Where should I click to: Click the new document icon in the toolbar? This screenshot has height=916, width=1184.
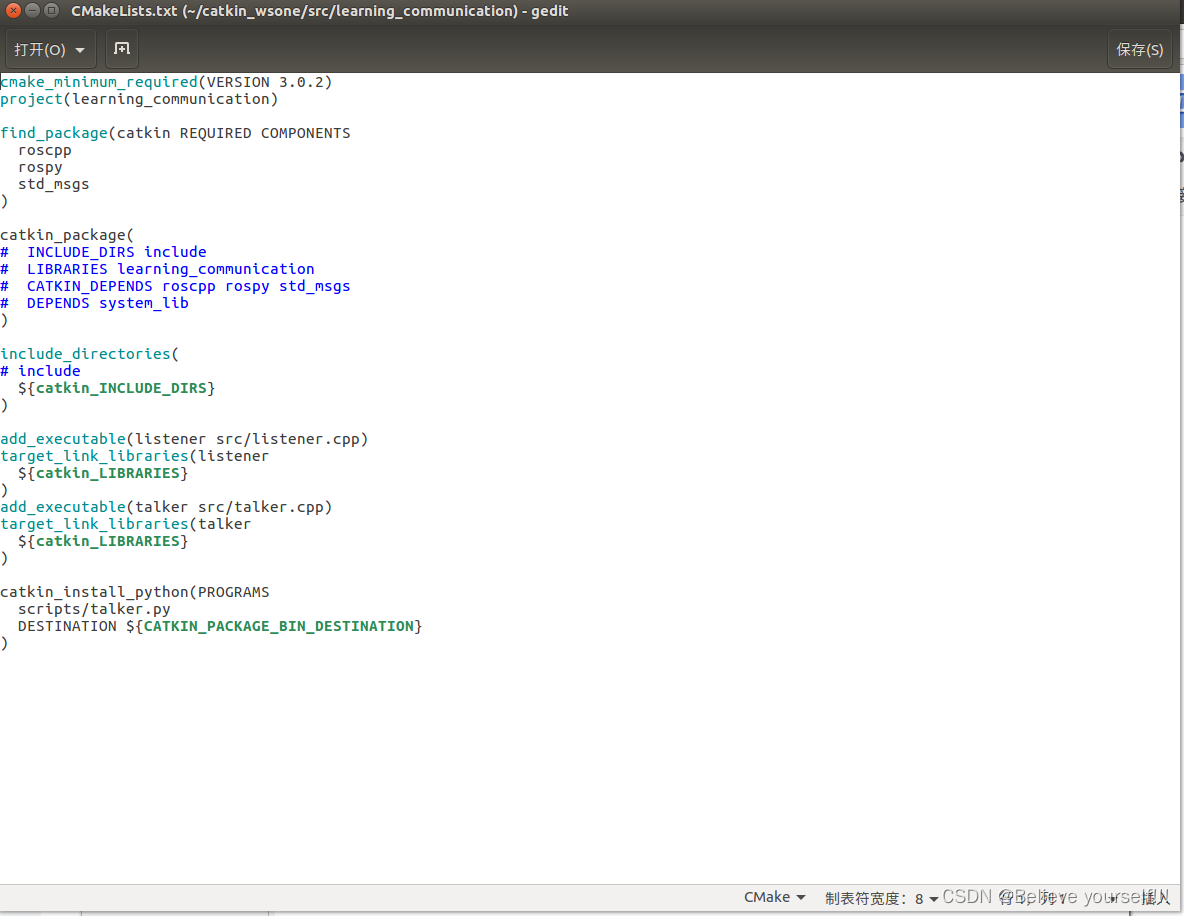pyautogui.click(x=121, y=48)
